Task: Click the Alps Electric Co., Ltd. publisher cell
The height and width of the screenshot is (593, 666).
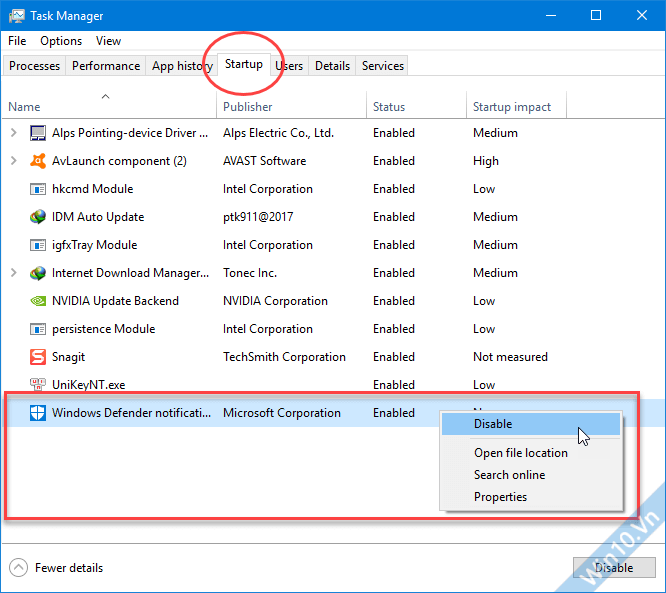Action: click(279, 133)
